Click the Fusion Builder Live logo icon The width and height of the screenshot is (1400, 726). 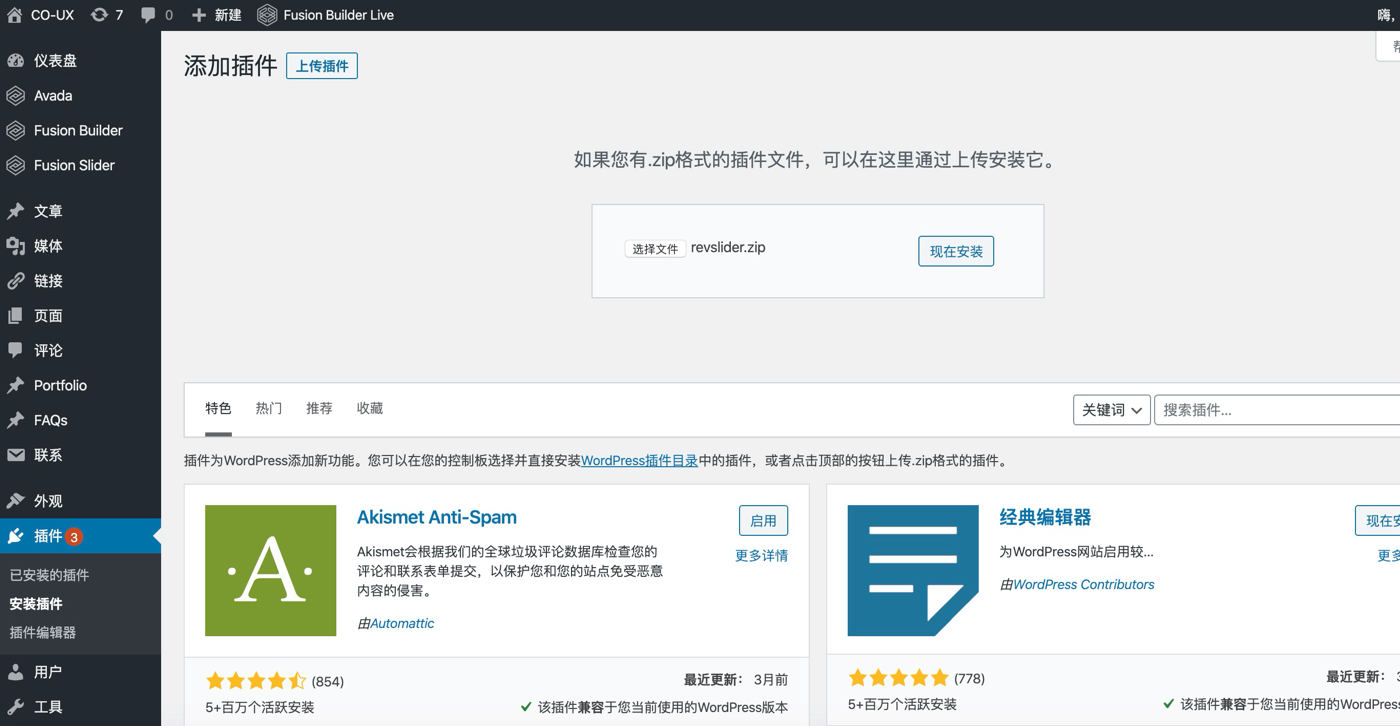coord(267,15)
